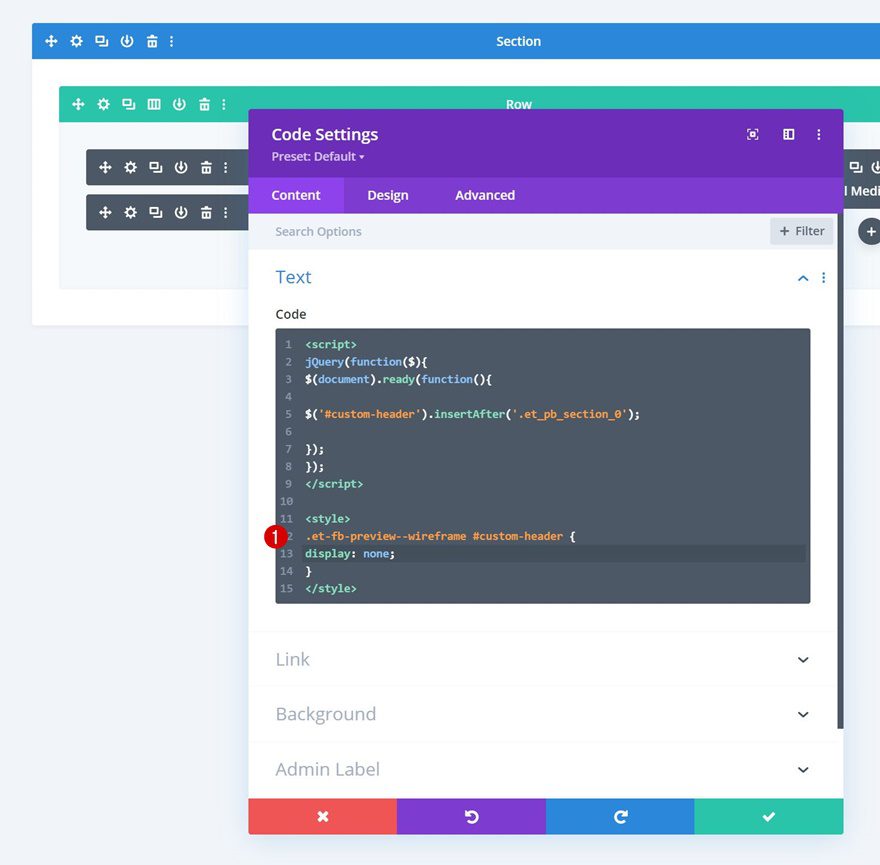The width and height of the screenshot is (880, 865).
Task: Delete the Row with trash icon
Action: (204, 104)
